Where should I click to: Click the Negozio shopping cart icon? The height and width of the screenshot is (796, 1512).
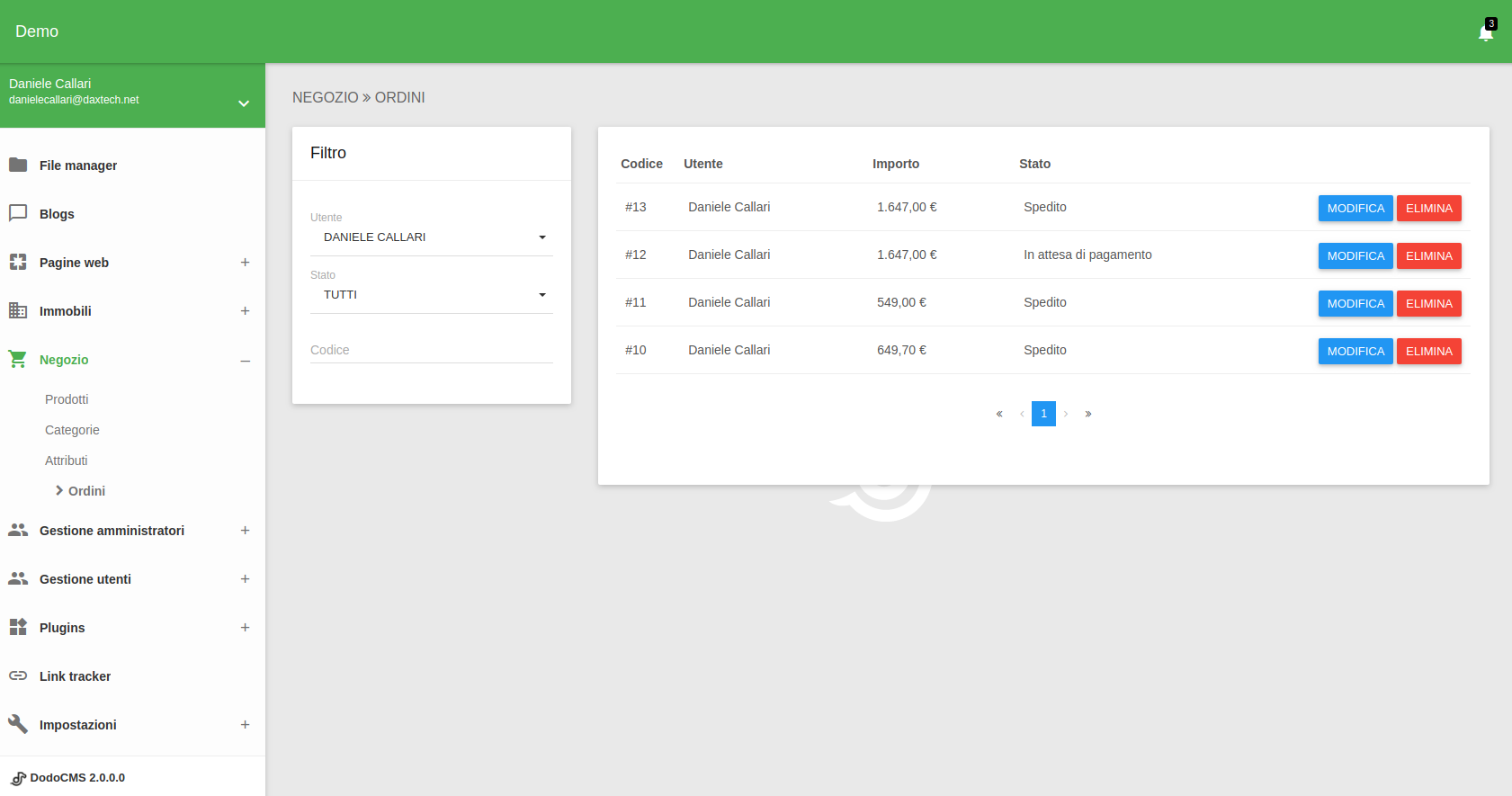coord(18,359)
